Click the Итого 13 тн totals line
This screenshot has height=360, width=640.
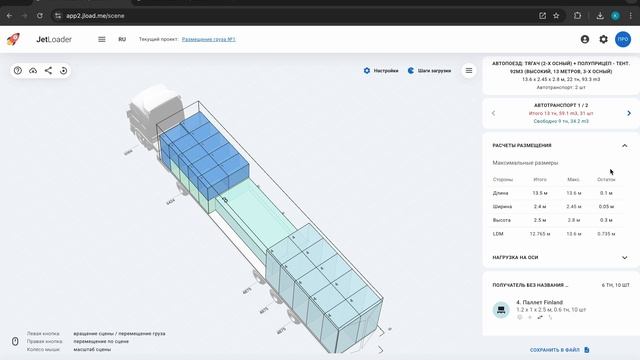coord(561,113)
